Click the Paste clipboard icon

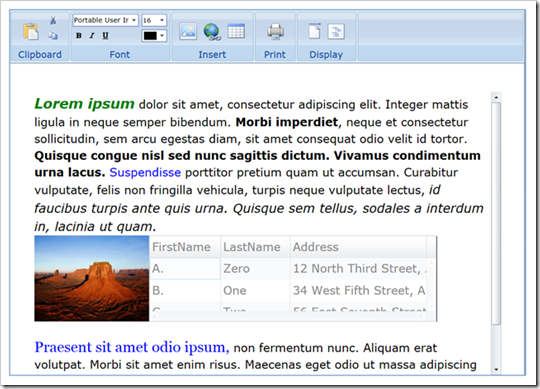click(31, 31)
